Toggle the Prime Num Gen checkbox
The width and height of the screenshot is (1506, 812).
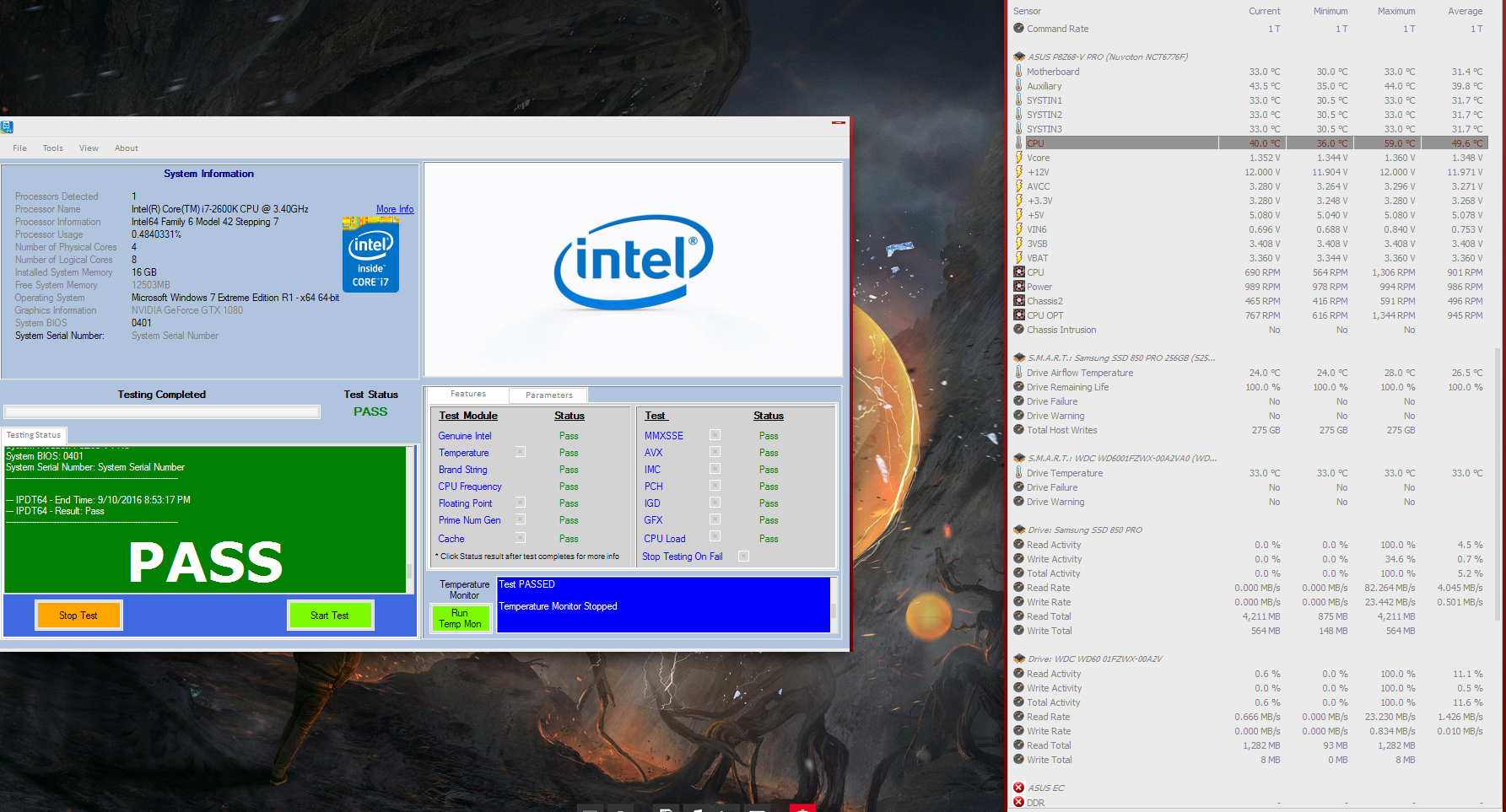[x=521, y=519]
